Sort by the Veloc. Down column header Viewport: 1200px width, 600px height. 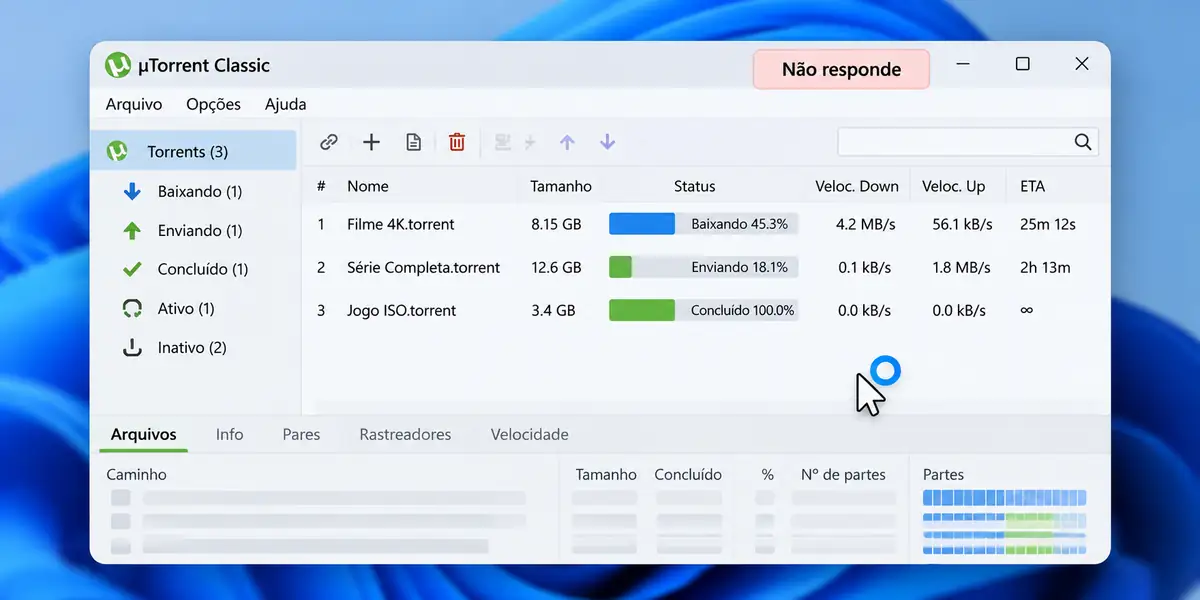pos(855,186)
